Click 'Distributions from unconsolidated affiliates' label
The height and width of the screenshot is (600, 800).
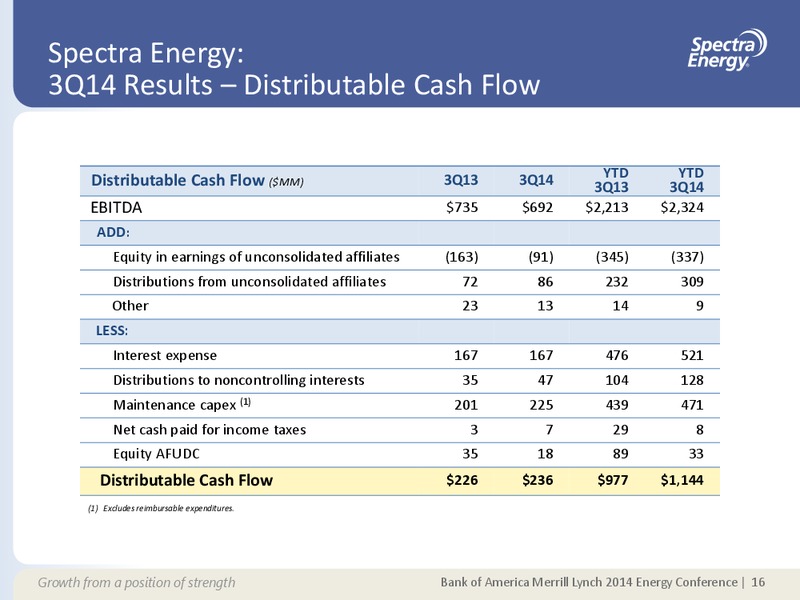(x=249, y=282)
